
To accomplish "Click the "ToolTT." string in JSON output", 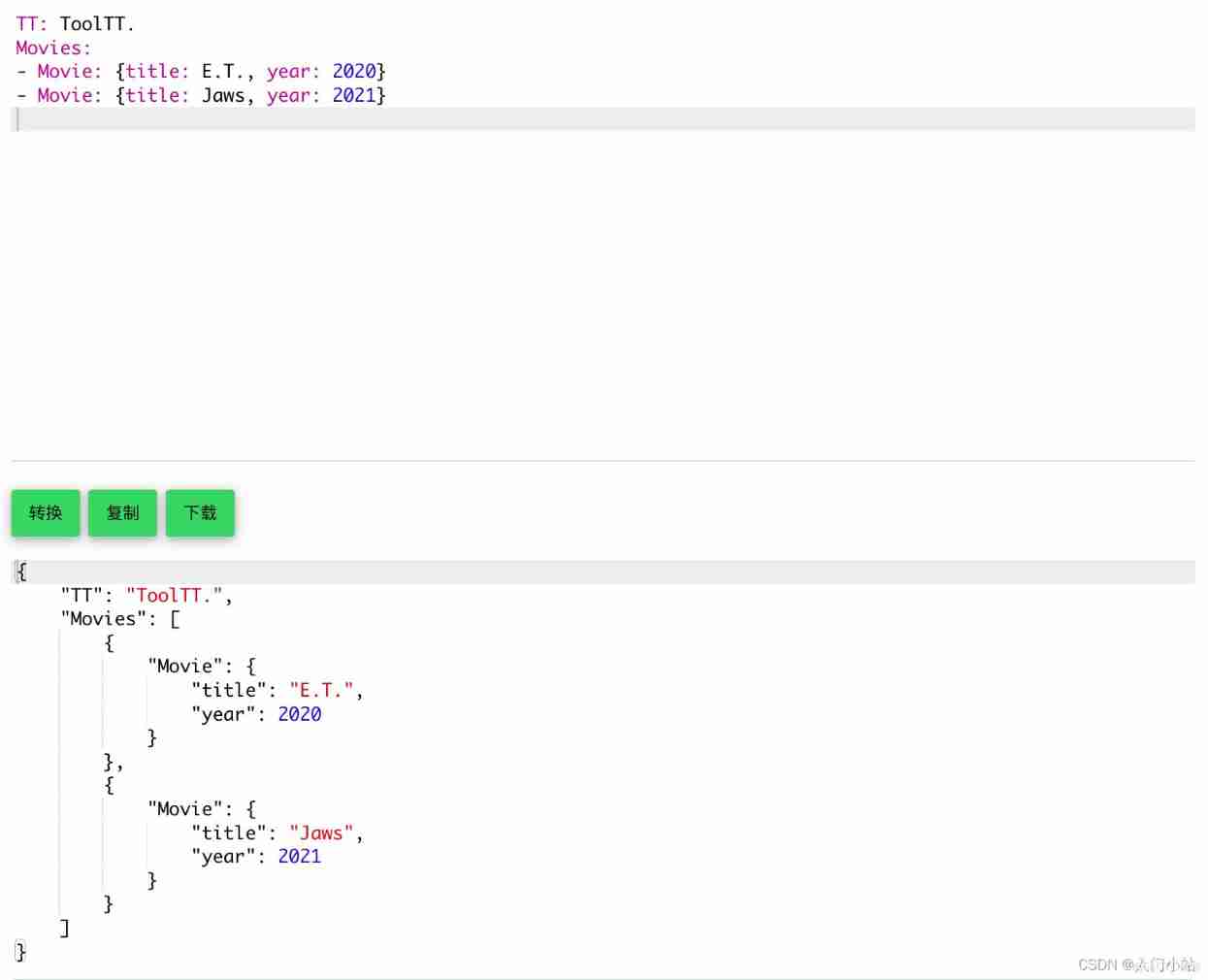I will tap(175, 595).
